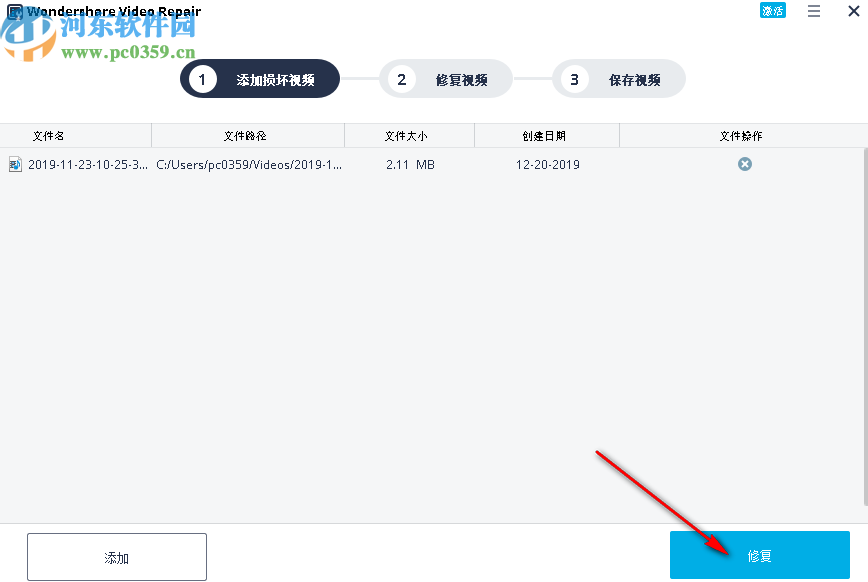Click the 激活 activation badge
Screen dimensions: 868x582
pyautogui.click(x=771, y=10)
